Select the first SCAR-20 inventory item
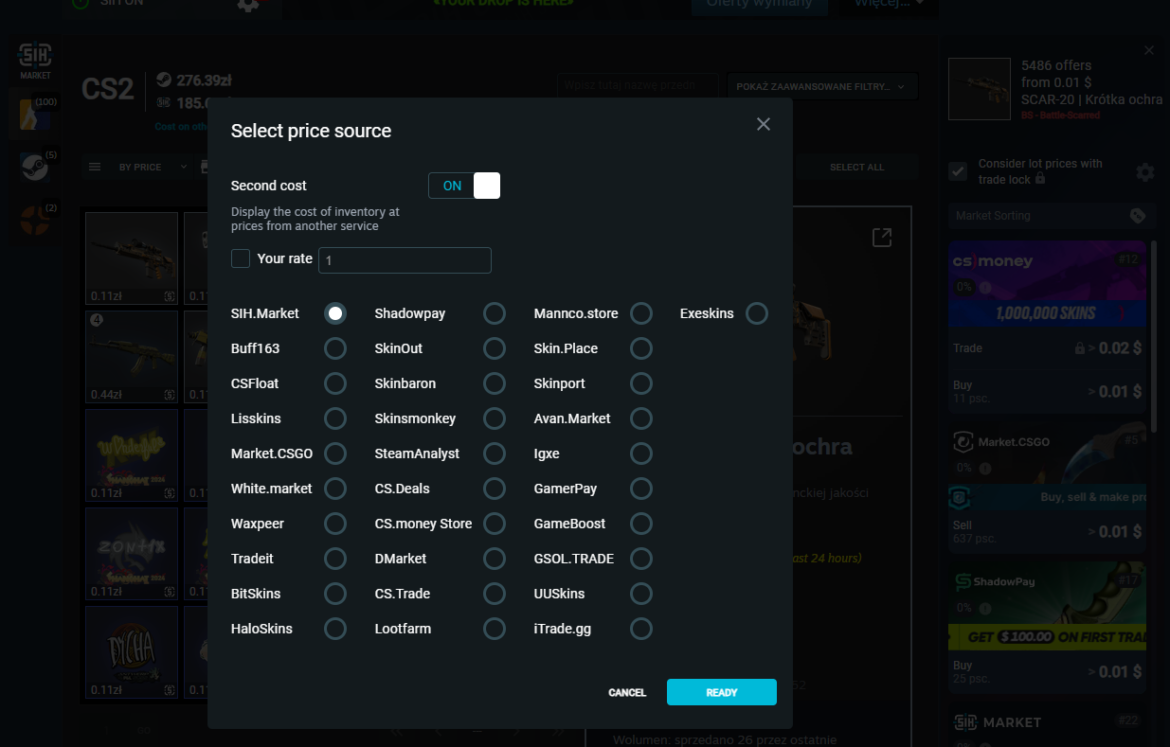The height and width of the screenshot is (747, 1170). [x=131, y=258]
